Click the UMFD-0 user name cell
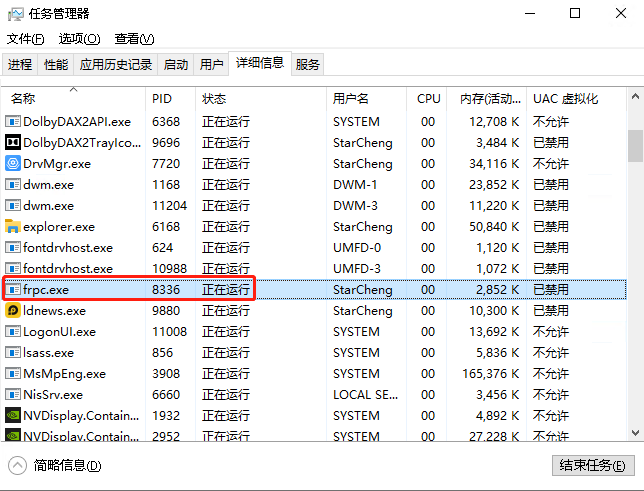 [x=357, y=247]
